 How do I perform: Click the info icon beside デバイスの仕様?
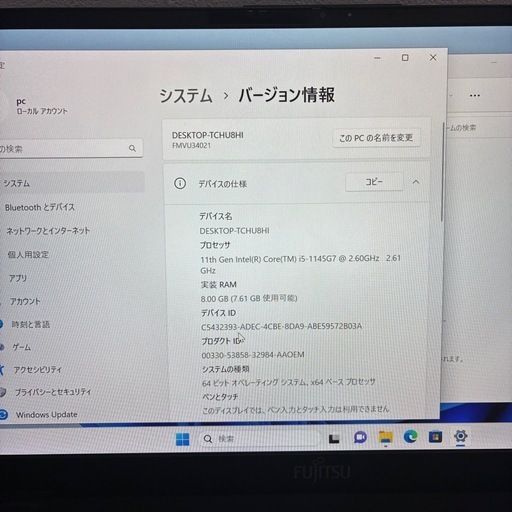(180, 183)
